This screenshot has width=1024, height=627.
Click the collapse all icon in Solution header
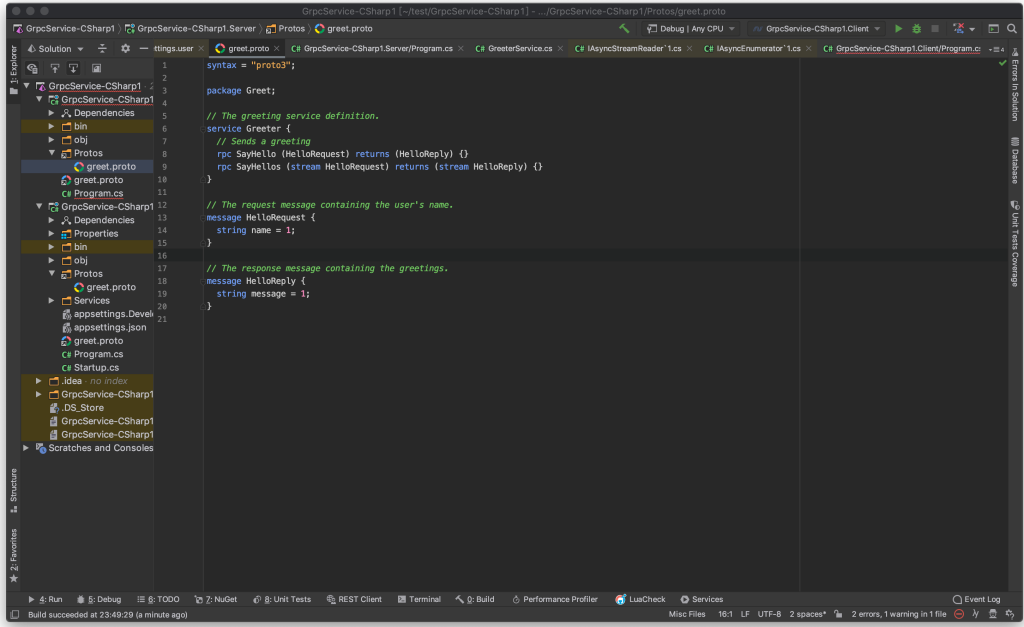102,48
